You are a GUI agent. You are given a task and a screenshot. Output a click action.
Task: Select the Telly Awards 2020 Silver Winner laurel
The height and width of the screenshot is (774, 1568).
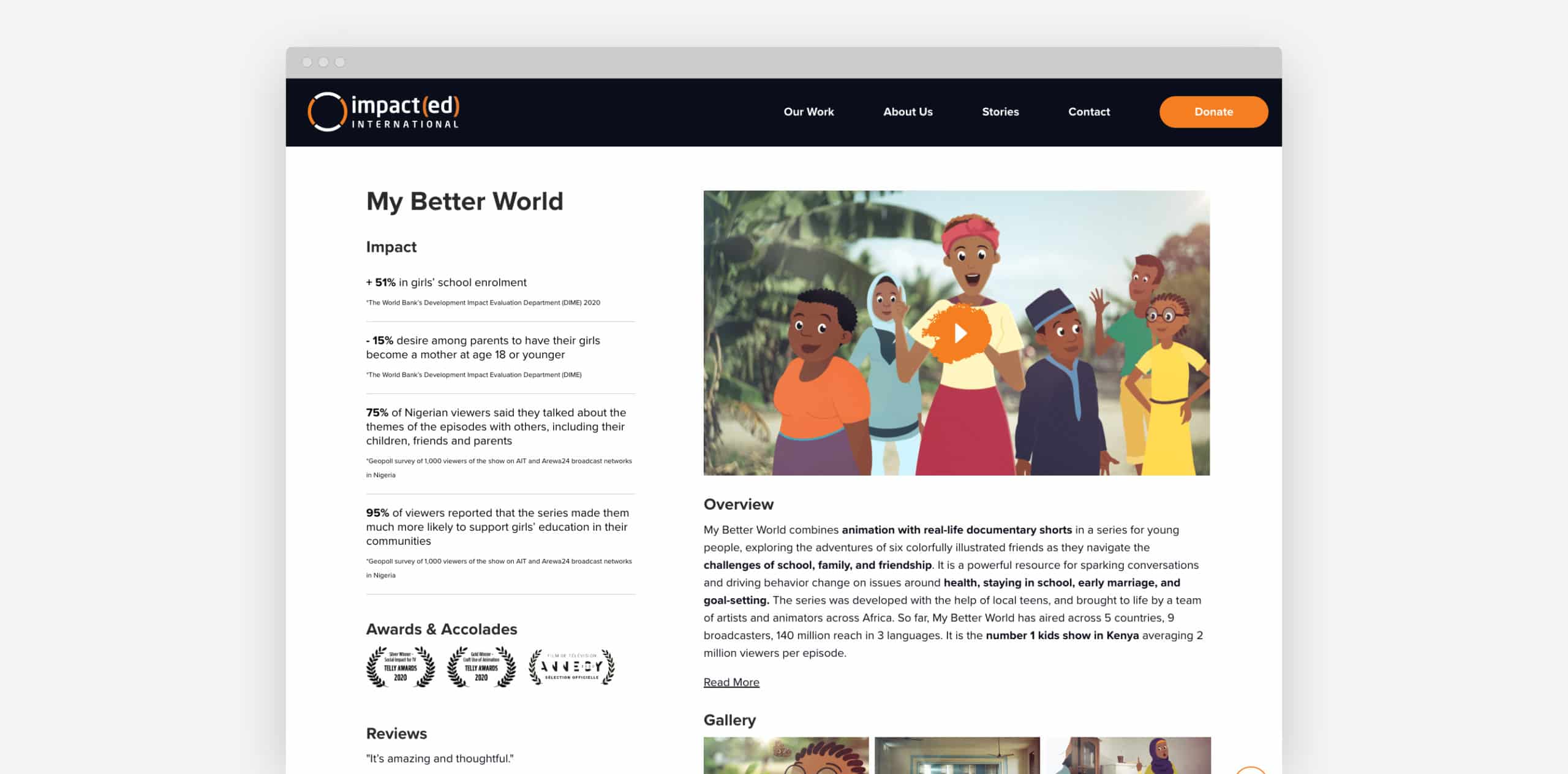[401, 667]
